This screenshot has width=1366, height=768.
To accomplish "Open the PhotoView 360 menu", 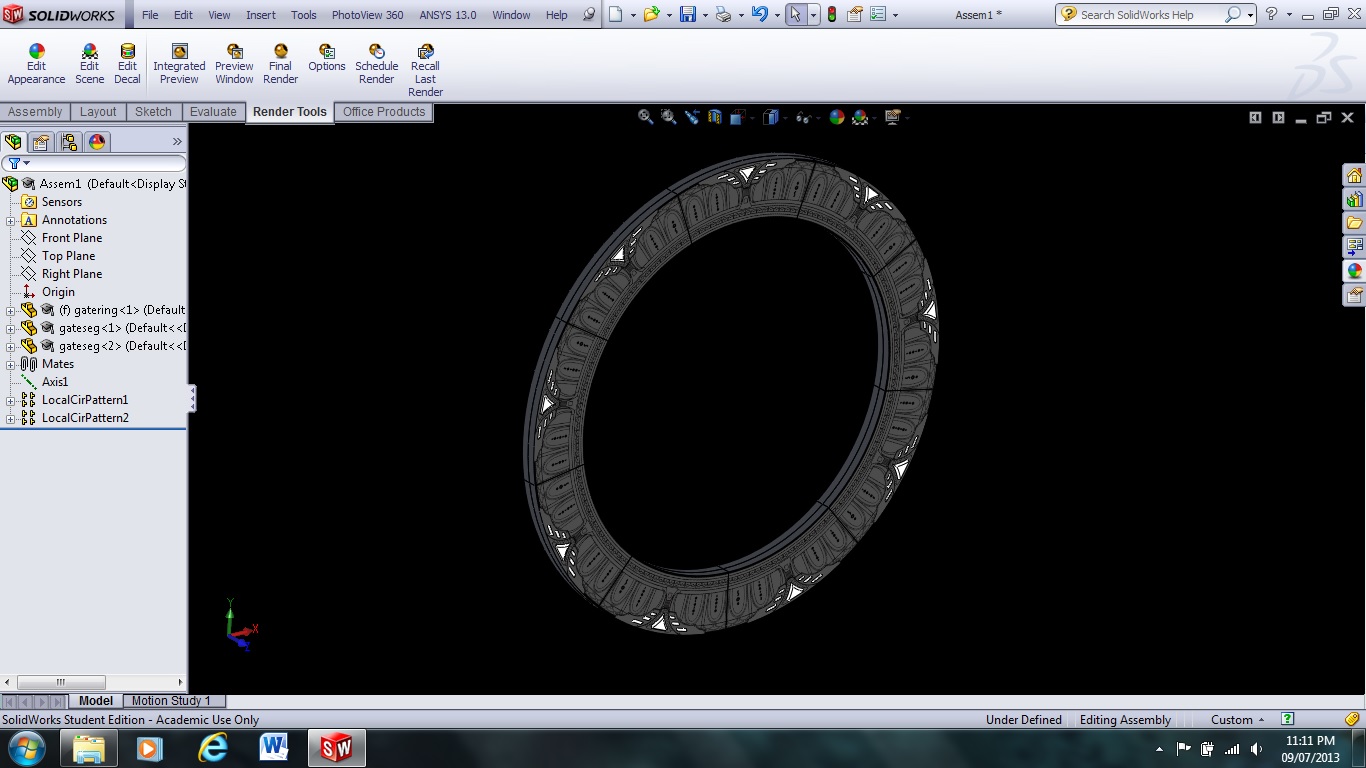I will coord(368,15).
